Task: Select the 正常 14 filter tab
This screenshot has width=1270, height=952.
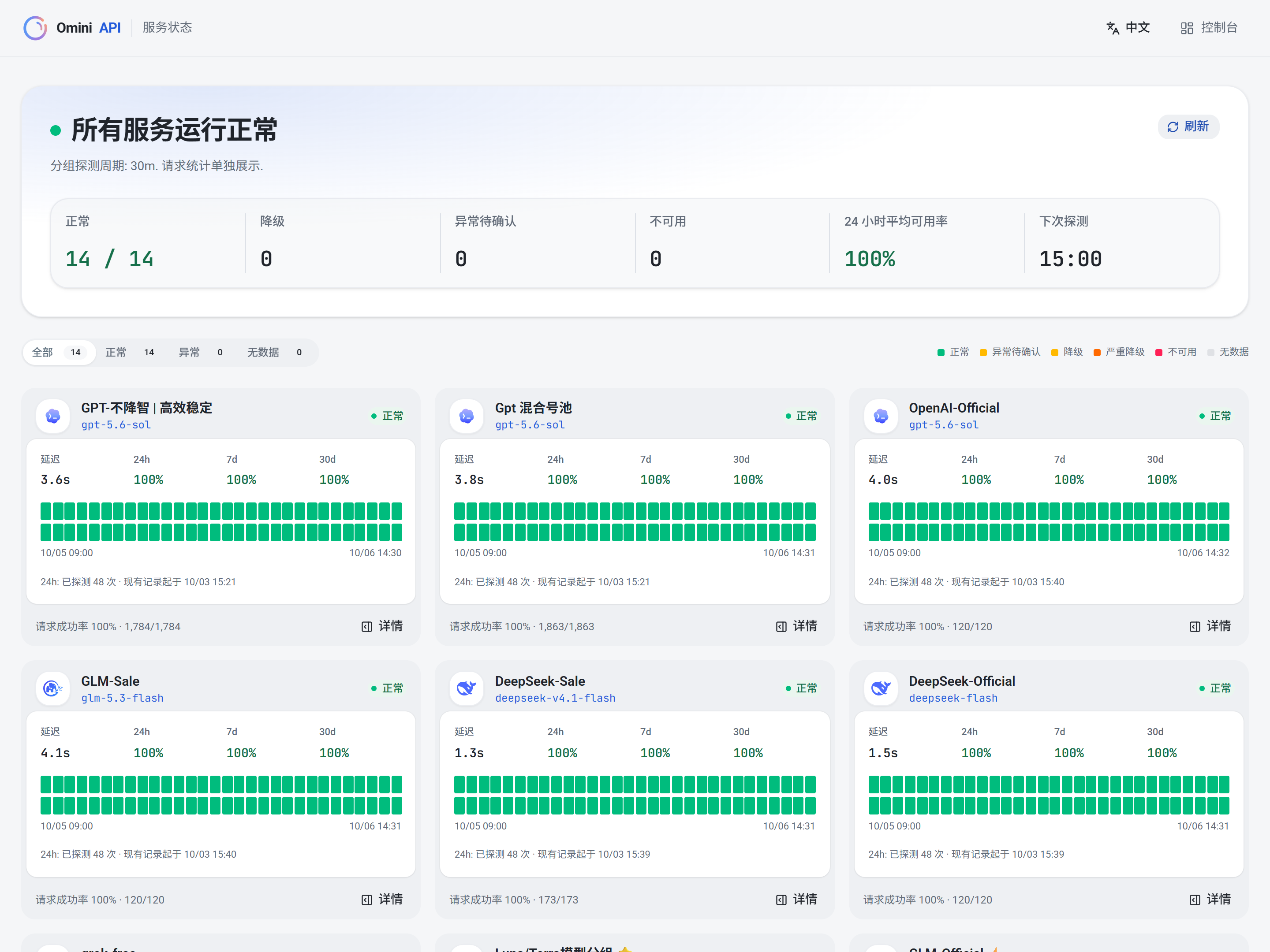Action: point(131,352)
